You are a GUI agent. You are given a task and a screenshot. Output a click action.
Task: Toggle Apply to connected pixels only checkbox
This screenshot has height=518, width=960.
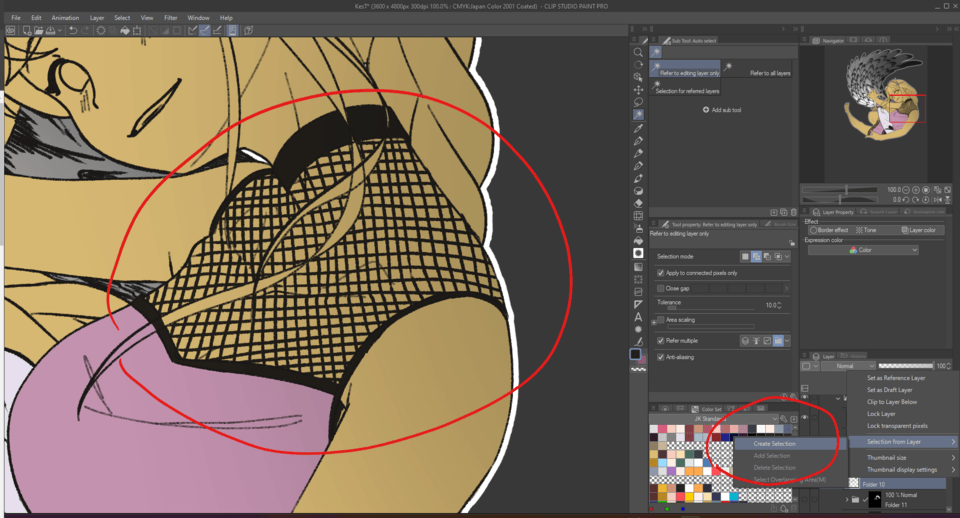(x=661, y=273)
